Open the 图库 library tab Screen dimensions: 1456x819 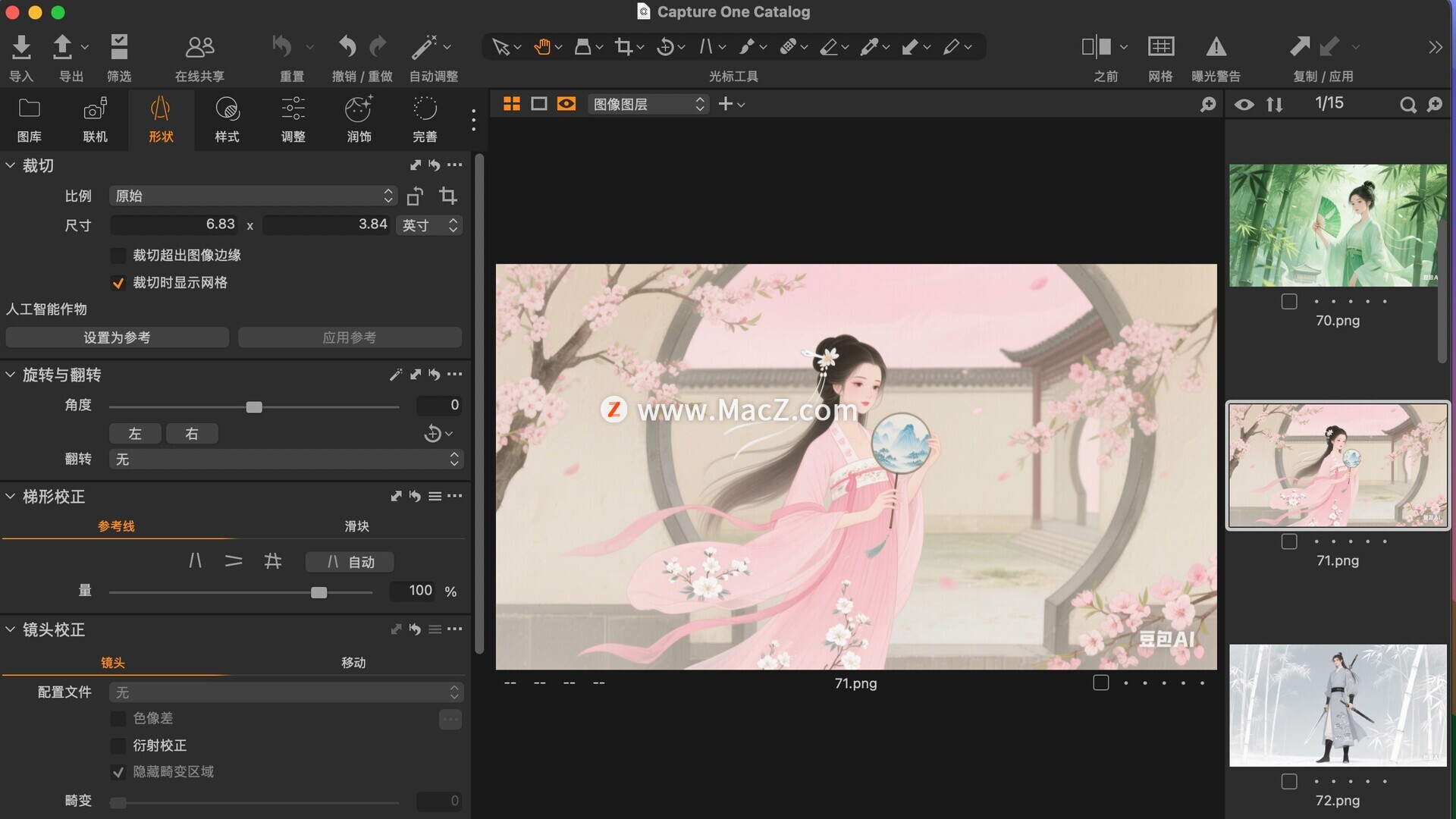[30, 120]
